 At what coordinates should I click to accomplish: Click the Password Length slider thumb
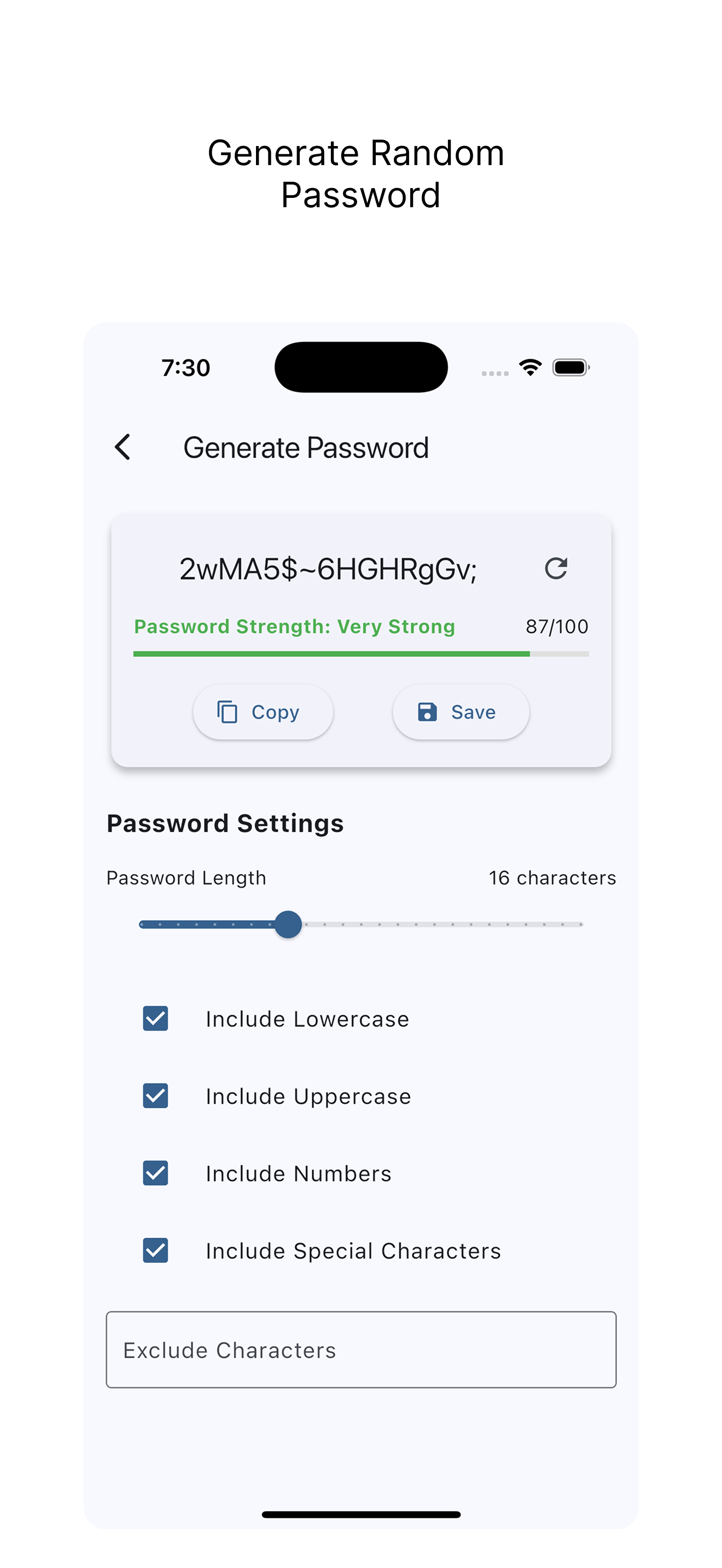pos(288,924)
